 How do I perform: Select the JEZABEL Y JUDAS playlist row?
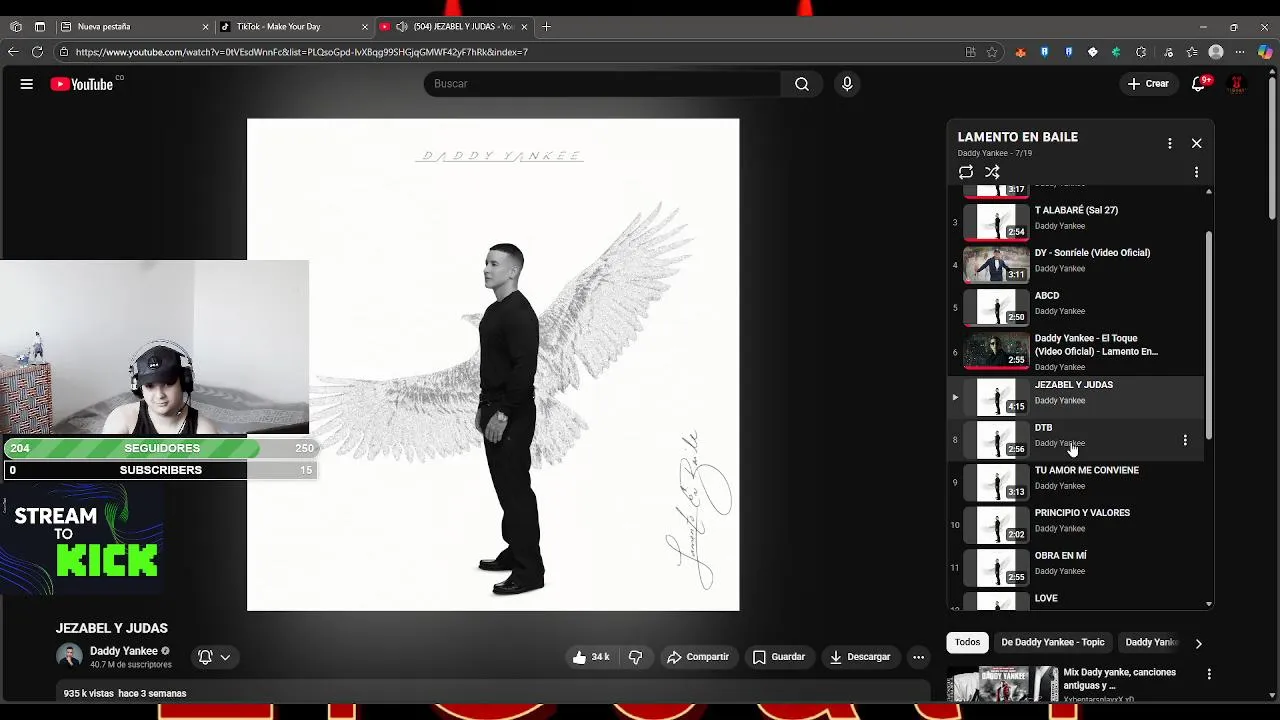pos(1076,397)
